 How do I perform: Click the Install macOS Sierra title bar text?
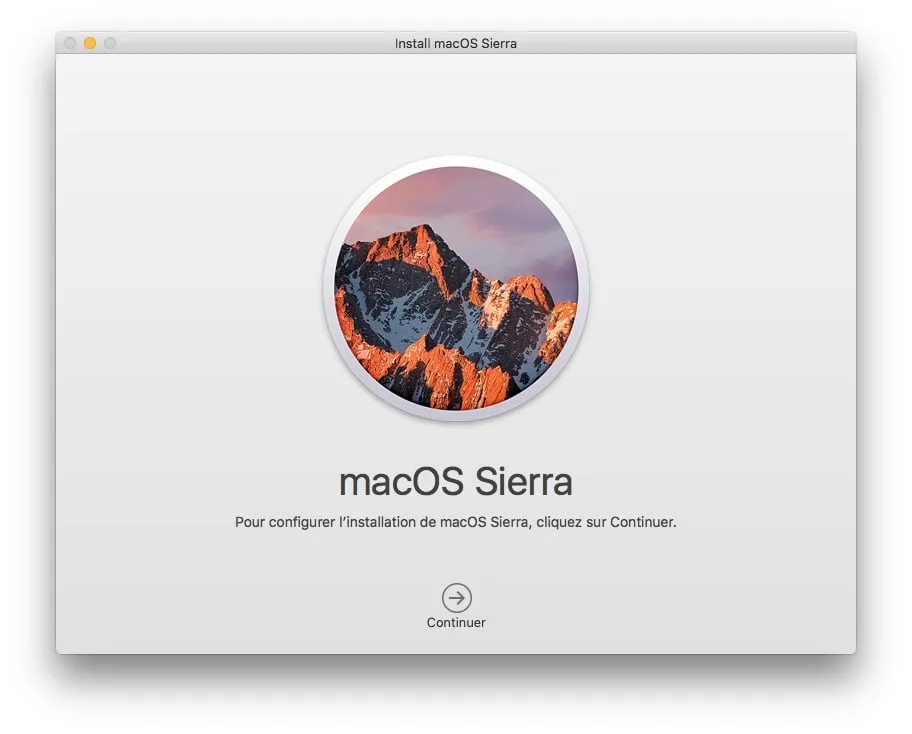point(456,43)
